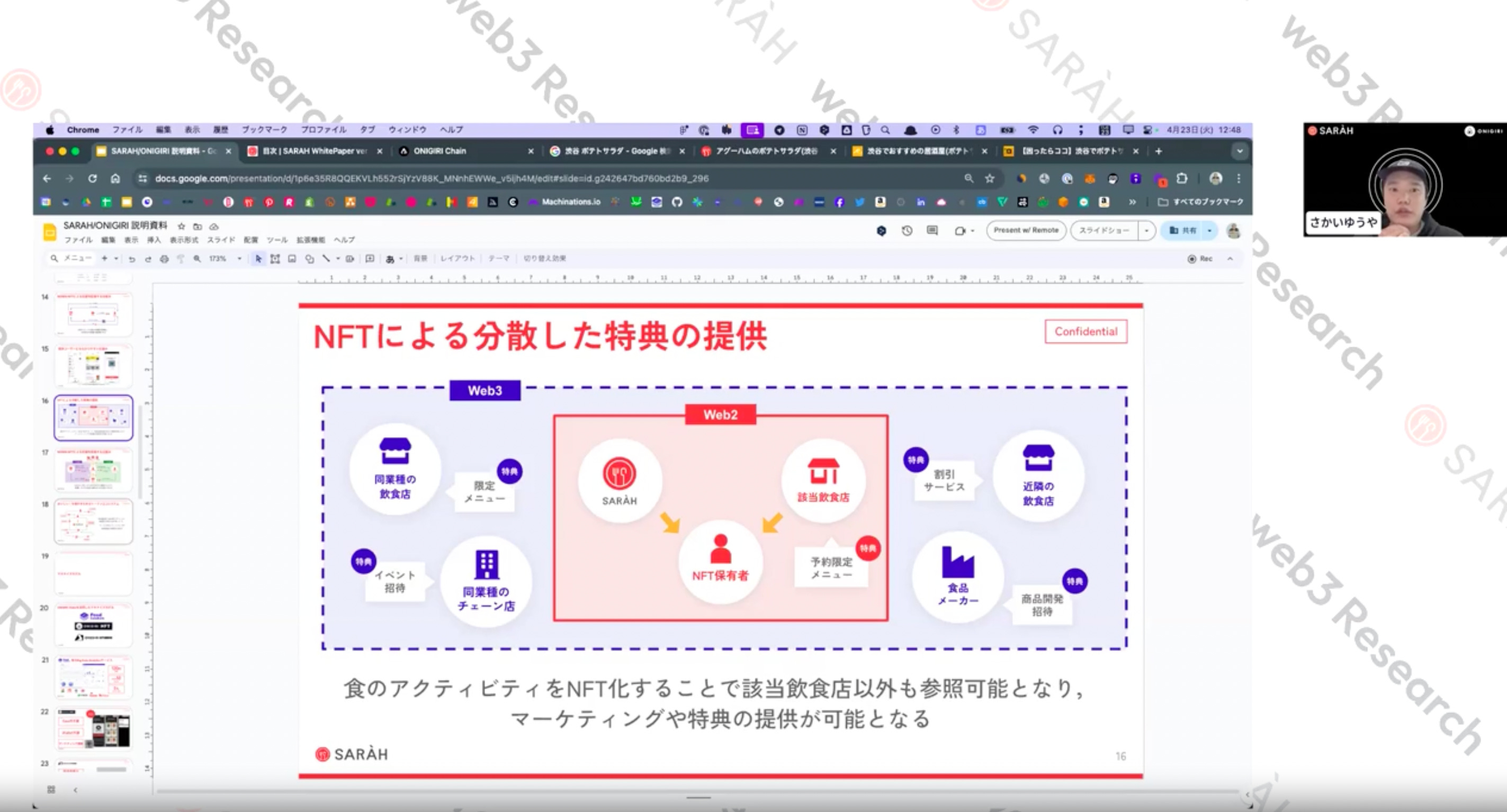The width and height of the screenshot is (1507, 812).
Task: Open the 共有 share options dropdown arrow
Action: [1209, 230]
